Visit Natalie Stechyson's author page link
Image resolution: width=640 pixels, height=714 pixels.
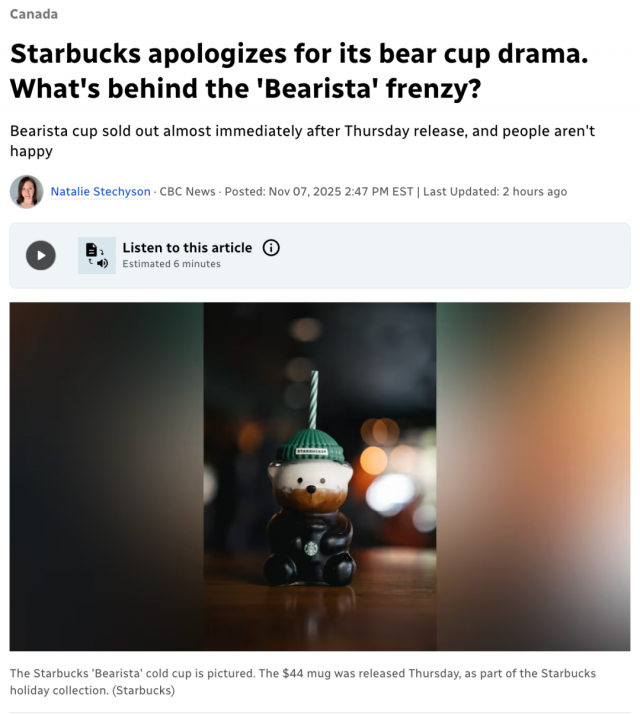pos(100,192)
